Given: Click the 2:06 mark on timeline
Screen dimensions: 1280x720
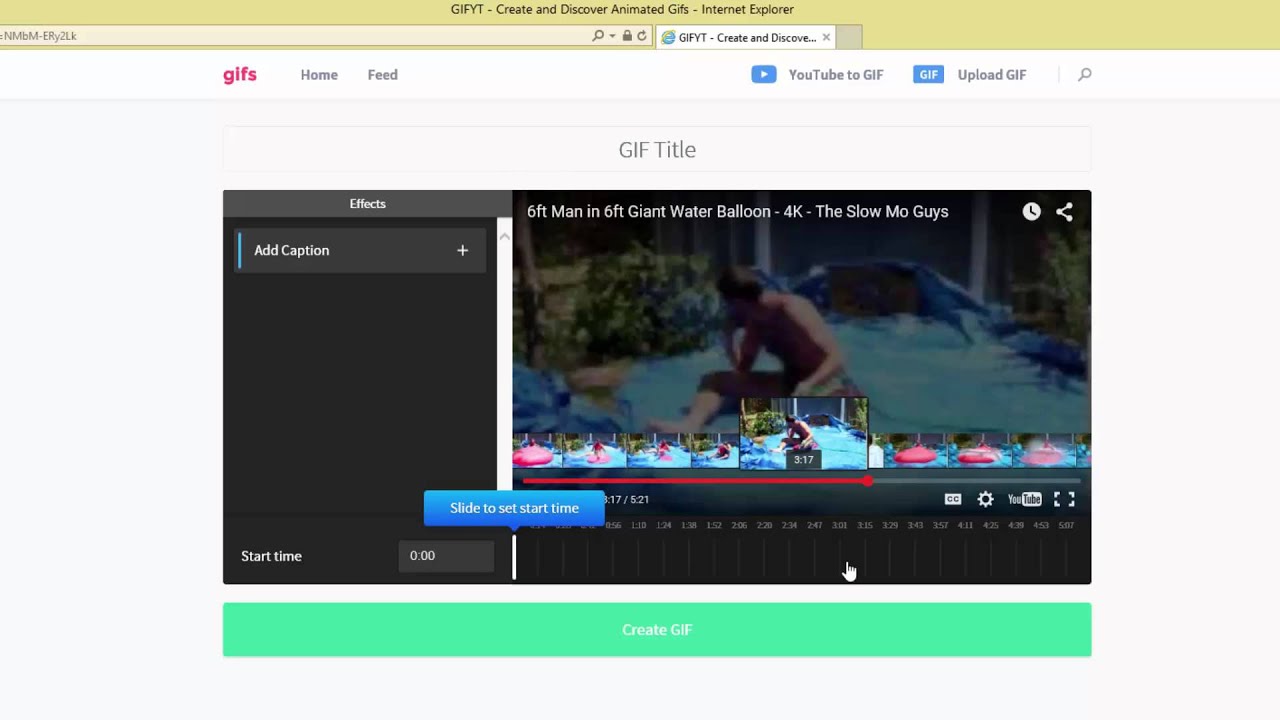Looking at the screenshot, I should pyautogui.click(x=739, y=526).
